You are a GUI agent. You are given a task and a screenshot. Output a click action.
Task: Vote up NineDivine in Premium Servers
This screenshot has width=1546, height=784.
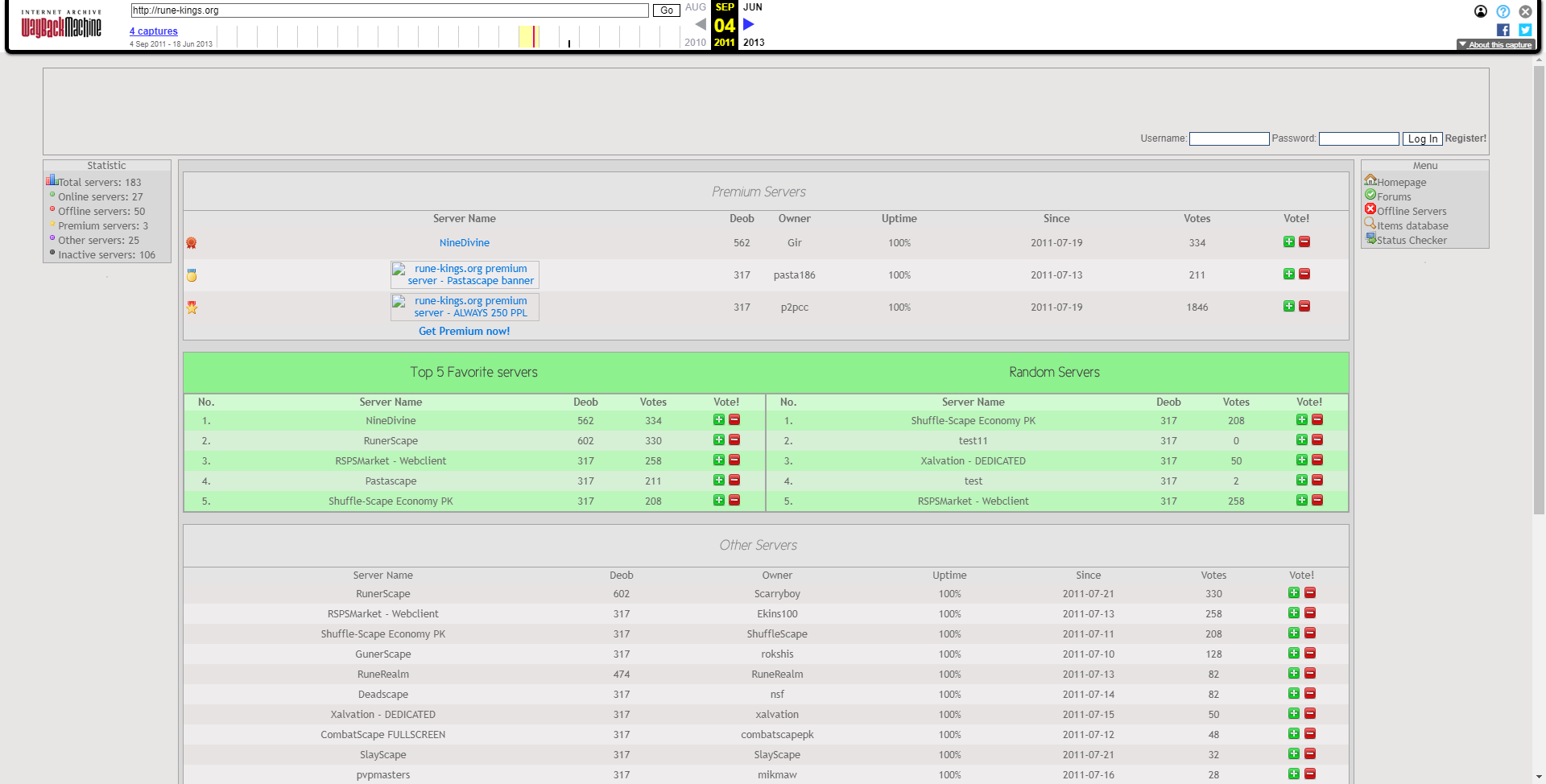tap(1289, 241)
